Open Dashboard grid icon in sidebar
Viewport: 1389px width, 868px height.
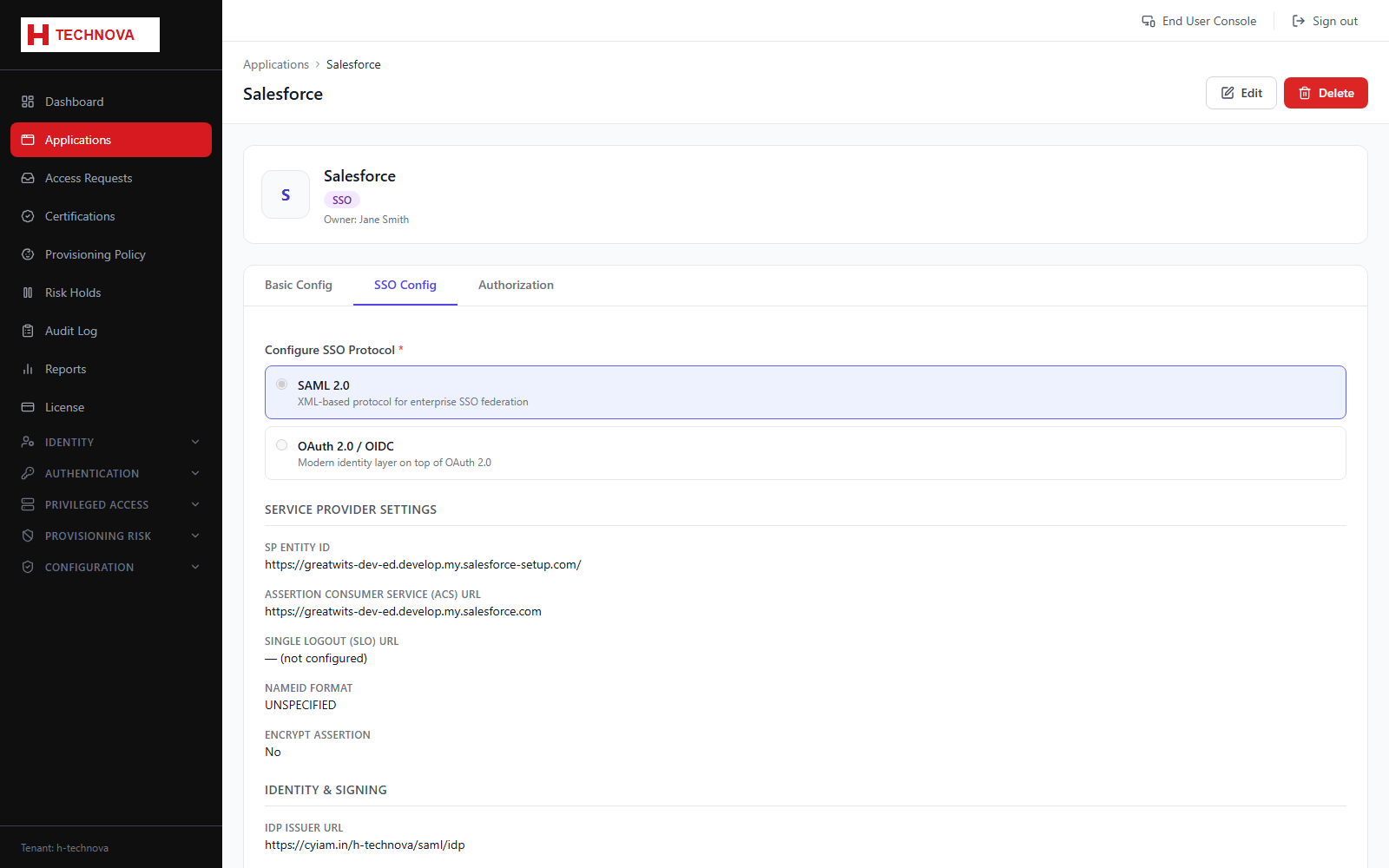click(28, 102)
